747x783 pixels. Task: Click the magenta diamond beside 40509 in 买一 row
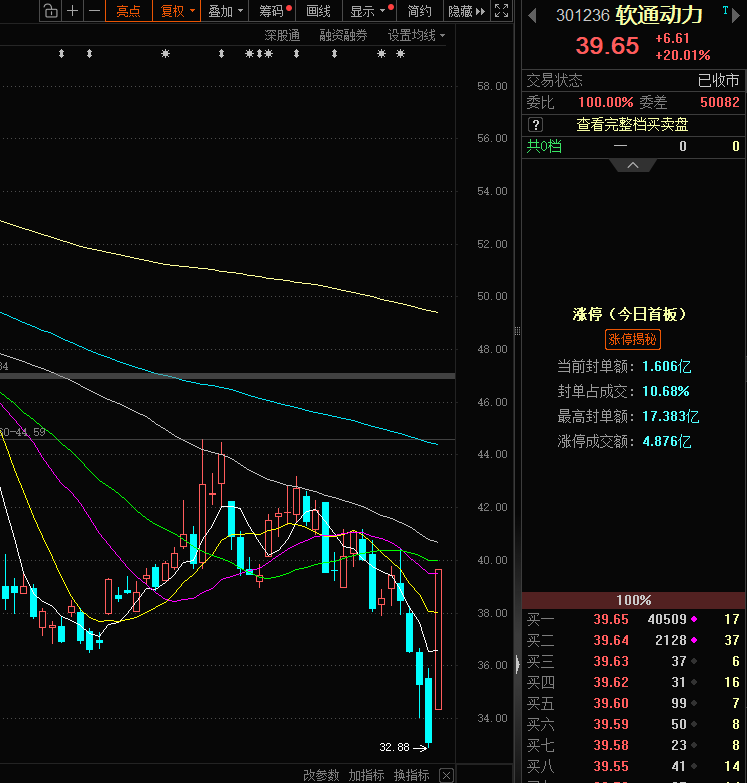(x=694, y=619)
